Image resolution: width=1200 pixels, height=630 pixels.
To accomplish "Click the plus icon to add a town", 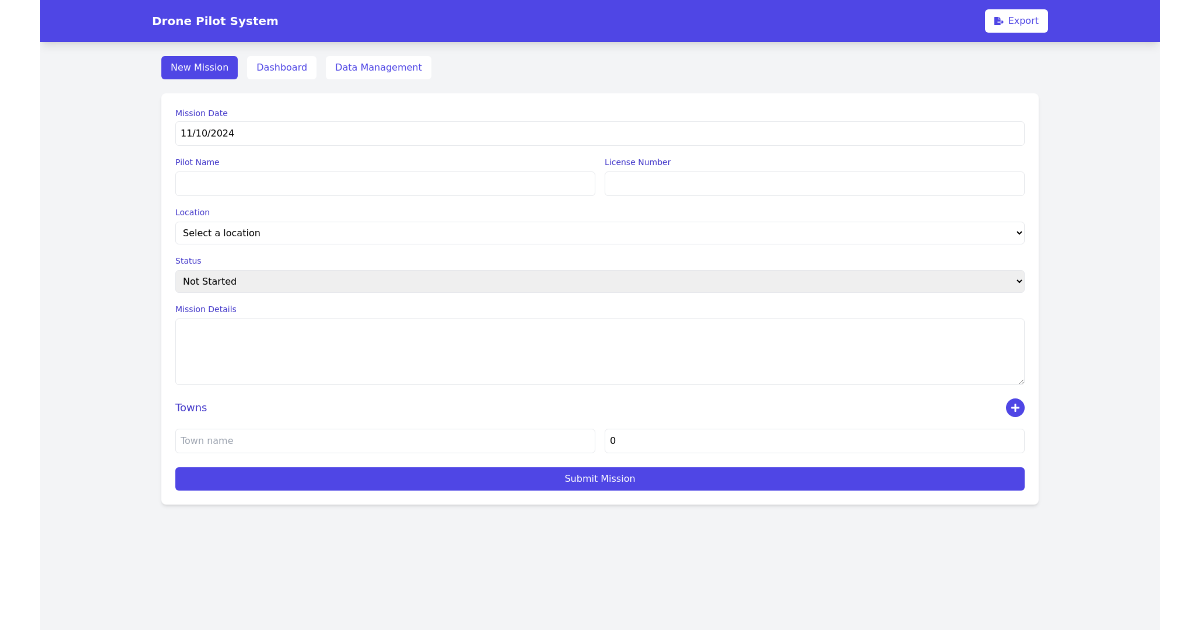I will click(x=1015, y=408).
